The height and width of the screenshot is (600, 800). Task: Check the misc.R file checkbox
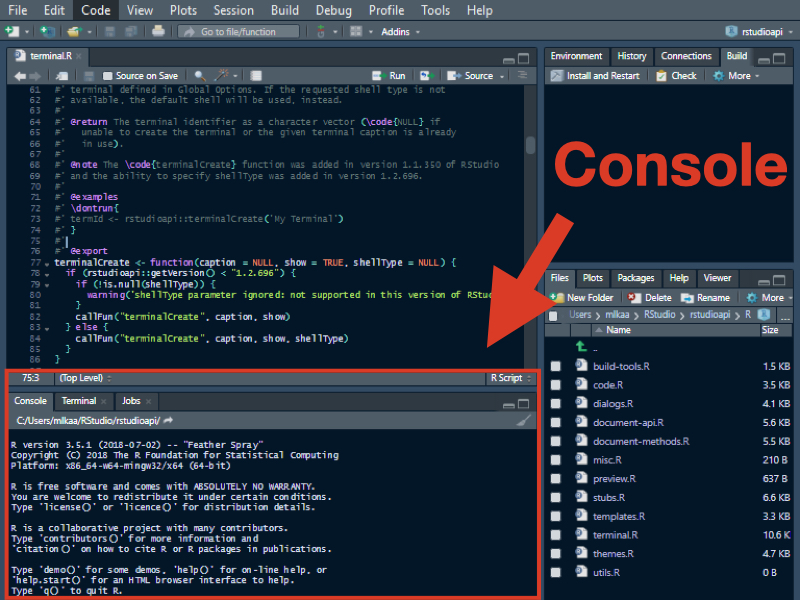click(x=556, y=460)
